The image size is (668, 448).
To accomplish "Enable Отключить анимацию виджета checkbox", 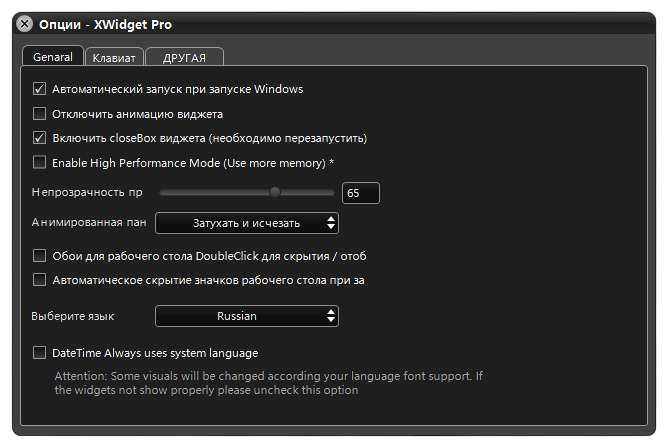I will tap(40, 114).
